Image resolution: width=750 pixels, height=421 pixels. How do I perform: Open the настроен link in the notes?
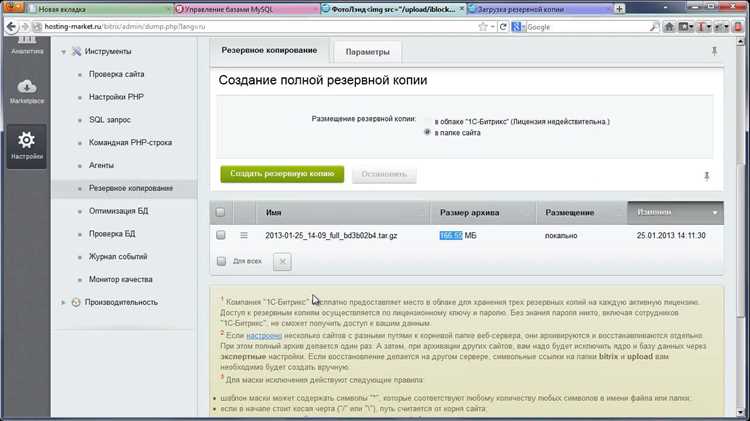point(264,335)
